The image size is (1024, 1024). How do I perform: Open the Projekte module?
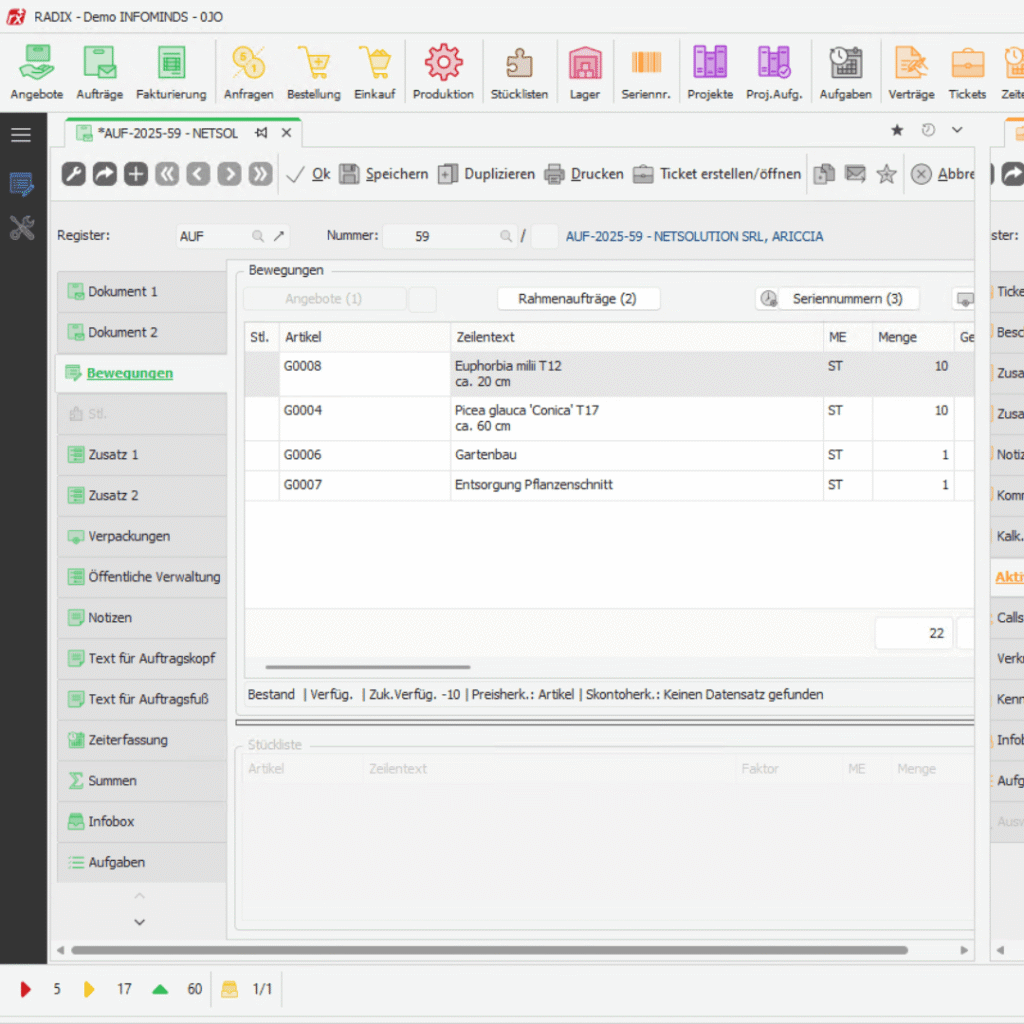[710, 72]
